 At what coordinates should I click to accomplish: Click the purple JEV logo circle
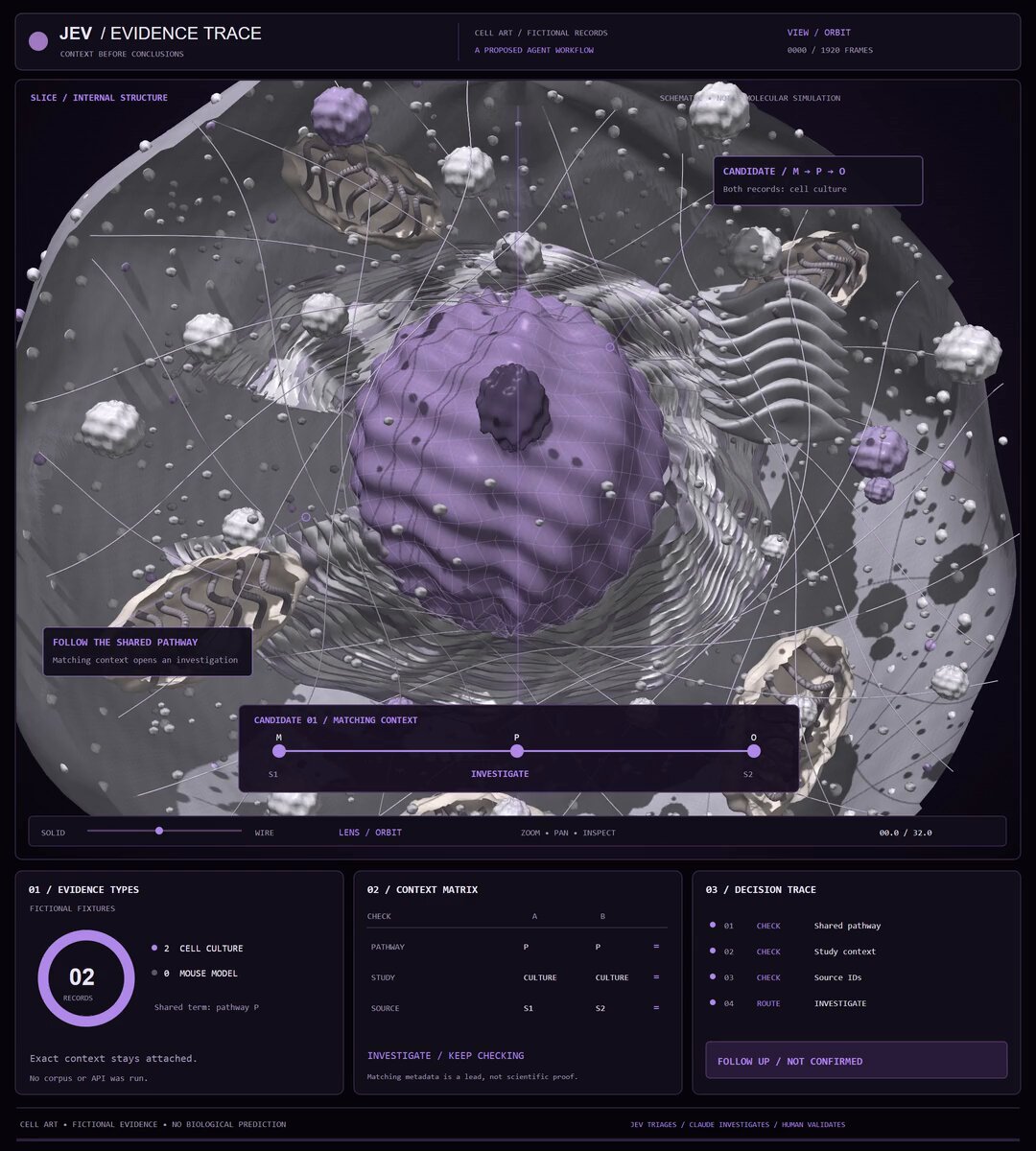pyautogui.click(x=38, y=41)
